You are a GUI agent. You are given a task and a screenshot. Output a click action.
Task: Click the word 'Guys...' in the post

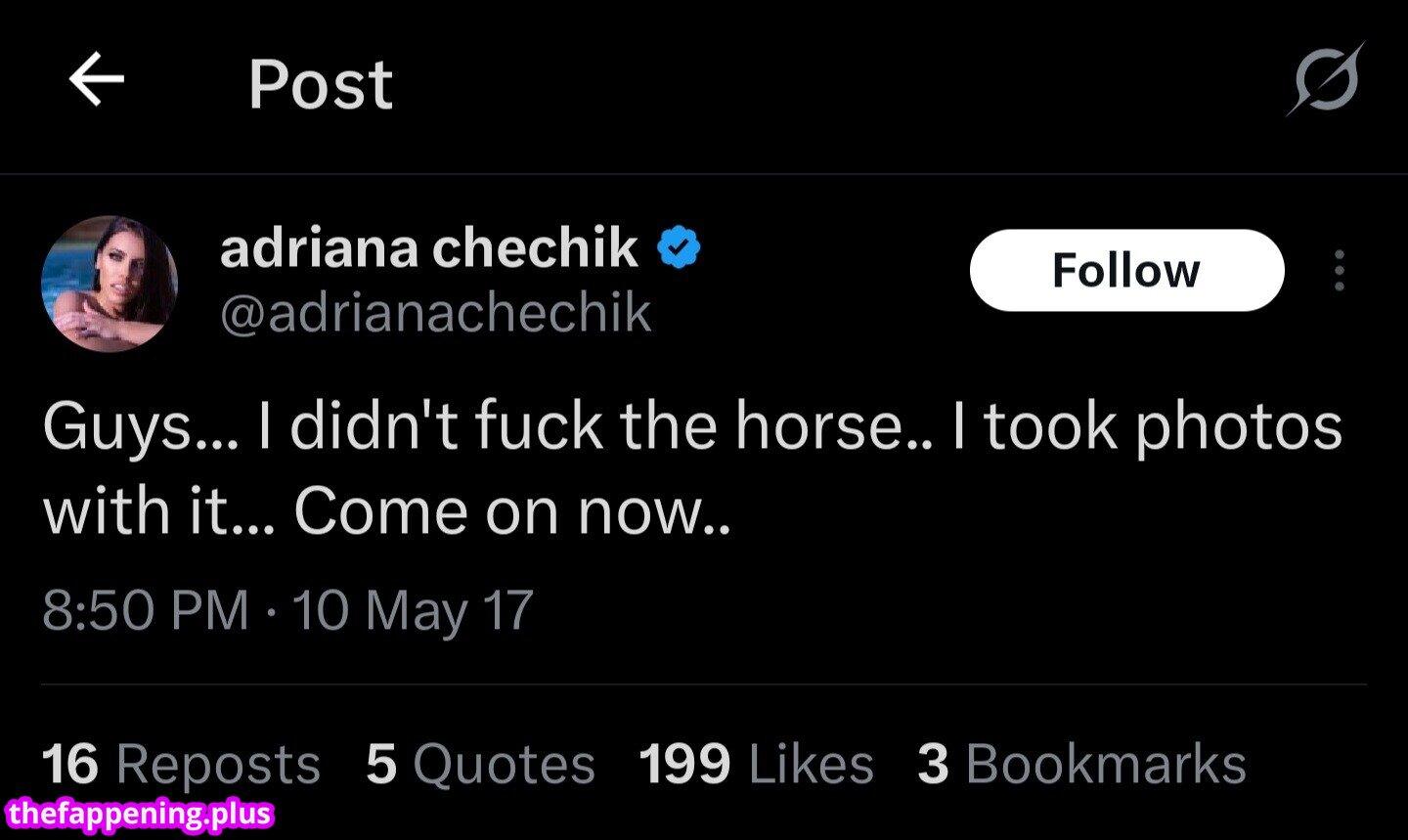[x=140, y=427]
